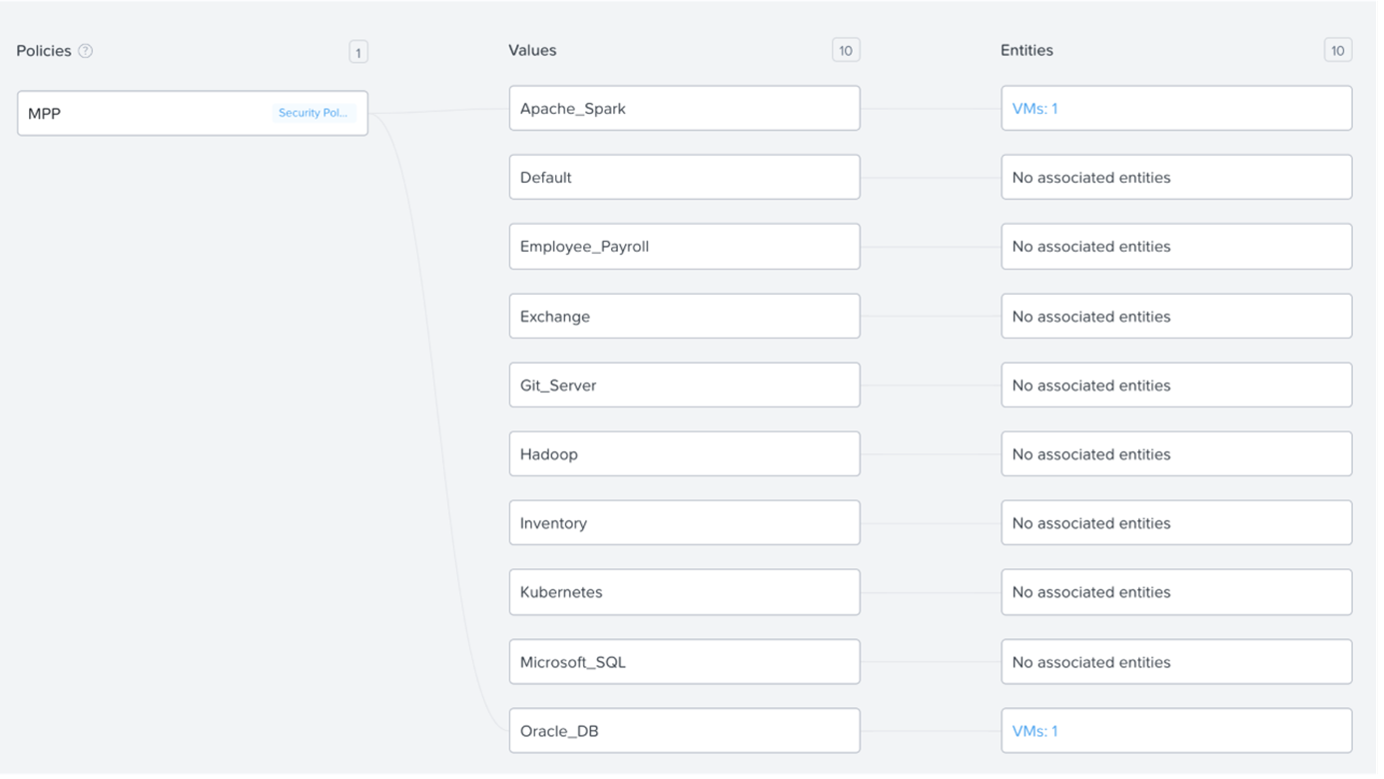Click the entities box in the Default row

click(1176, 177)
